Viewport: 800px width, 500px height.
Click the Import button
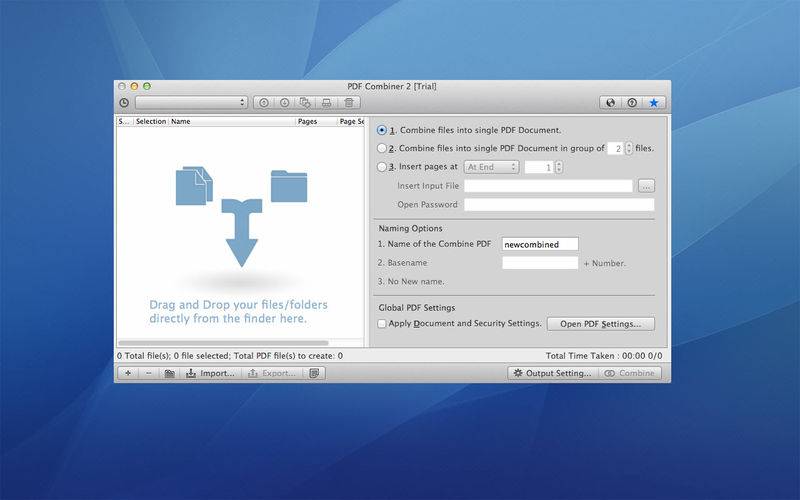point(211,373)
